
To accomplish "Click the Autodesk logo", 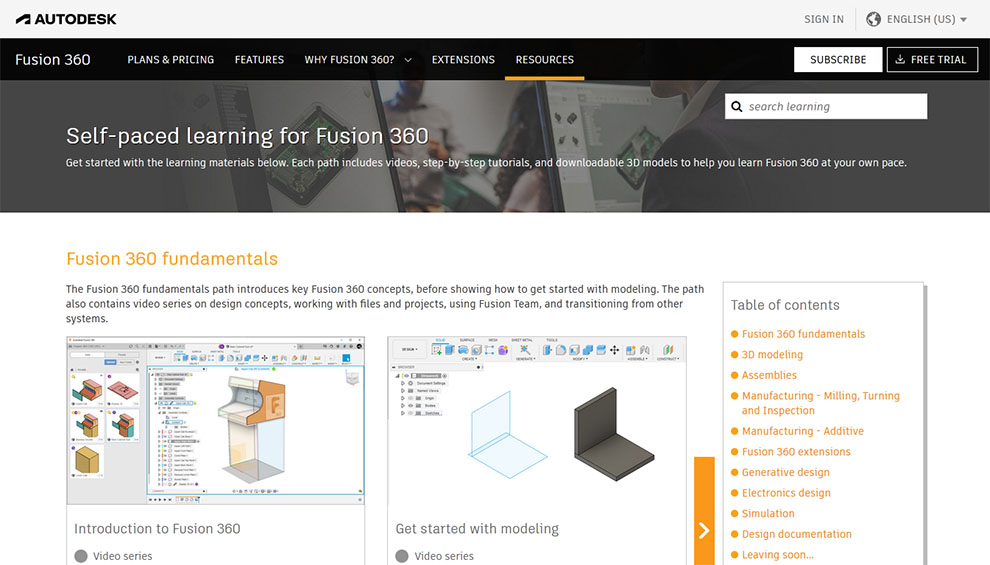I will [66, 19].
